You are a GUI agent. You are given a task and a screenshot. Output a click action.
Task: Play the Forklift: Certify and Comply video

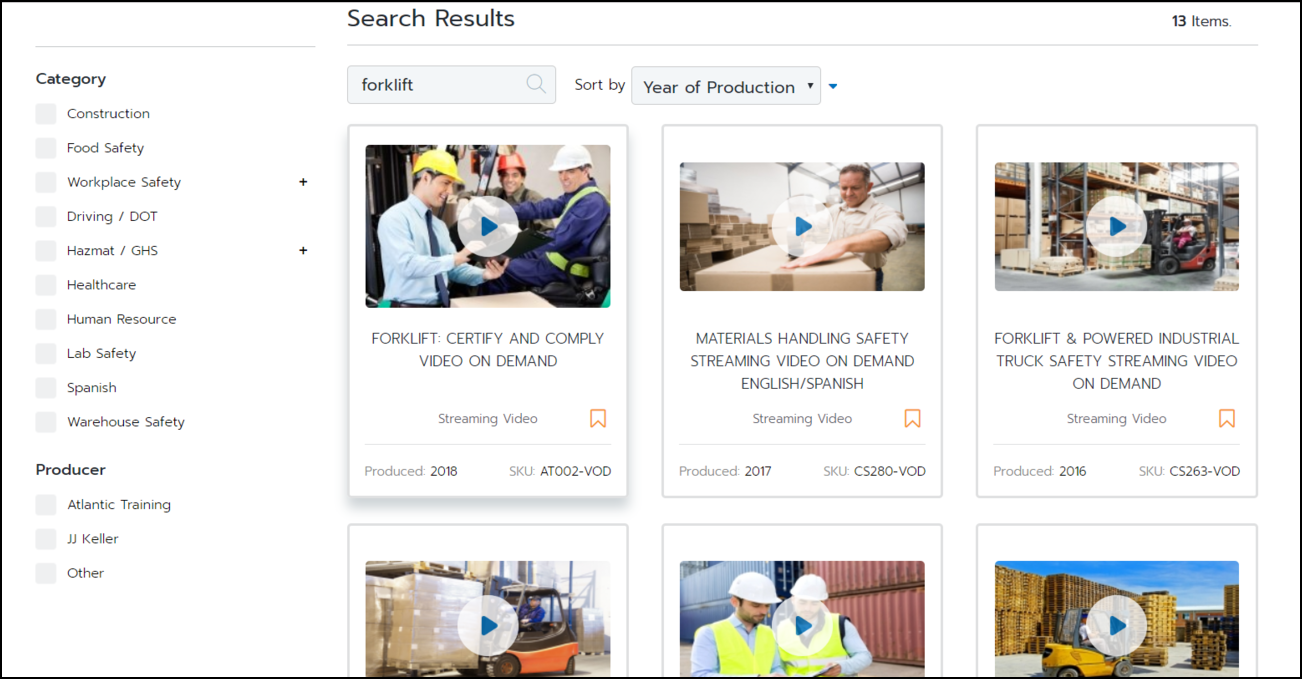[488, 226]
